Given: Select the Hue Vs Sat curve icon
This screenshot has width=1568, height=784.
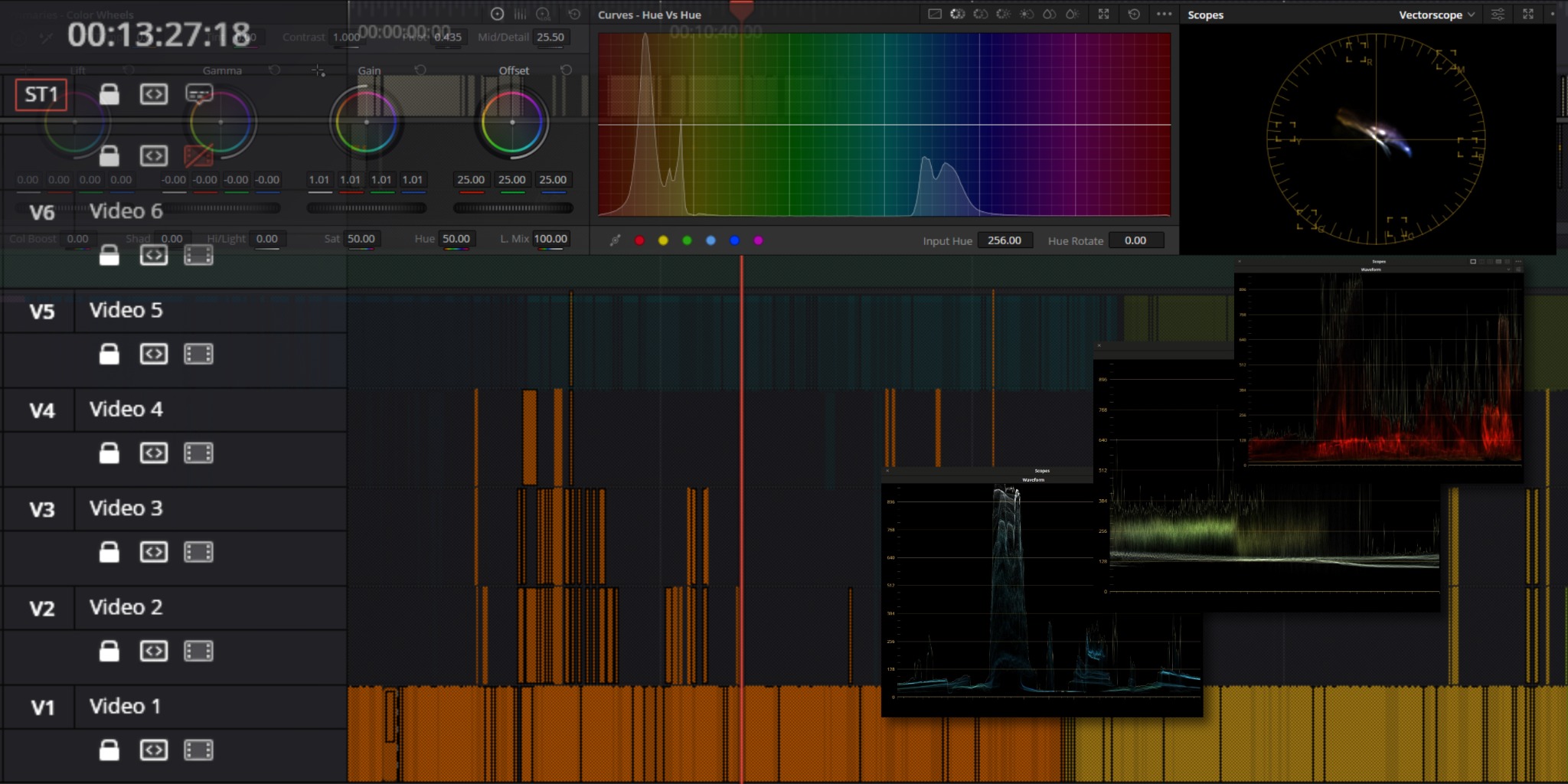Looking at the screenshot, I should click(981, 14).
